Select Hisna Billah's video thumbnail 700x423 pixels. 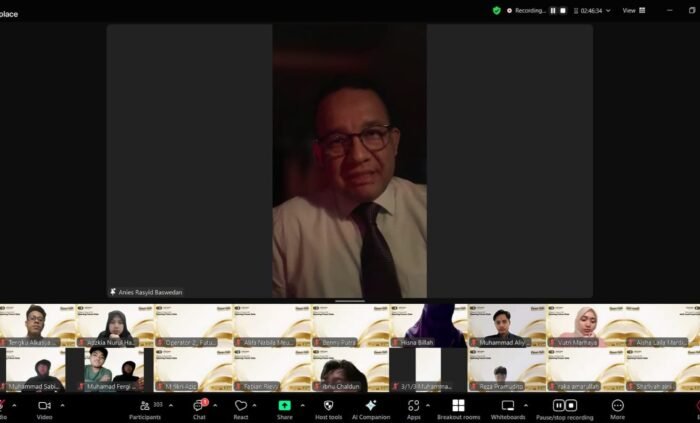(428, 326)
